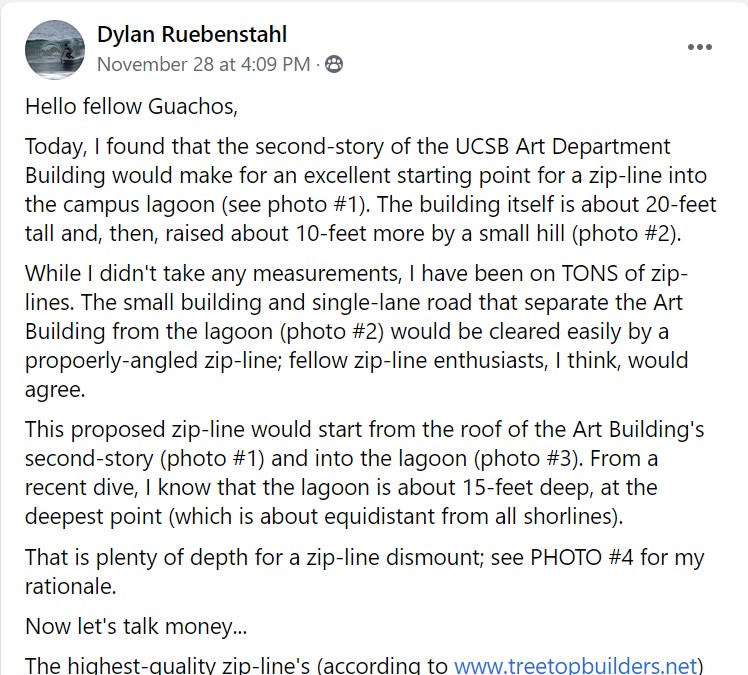The height and width of the screenshot is (675, 748).
Task: Open Dylan Ruebenstahl's profile via name
Action: click(191, 35)
